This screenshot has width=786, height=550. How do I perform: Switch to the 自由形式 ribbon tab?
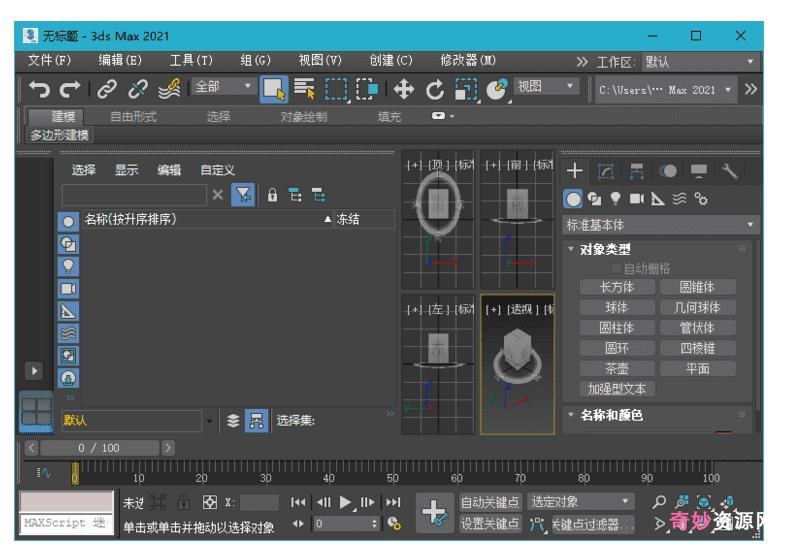pyautogui.click(x=133, y=117)
